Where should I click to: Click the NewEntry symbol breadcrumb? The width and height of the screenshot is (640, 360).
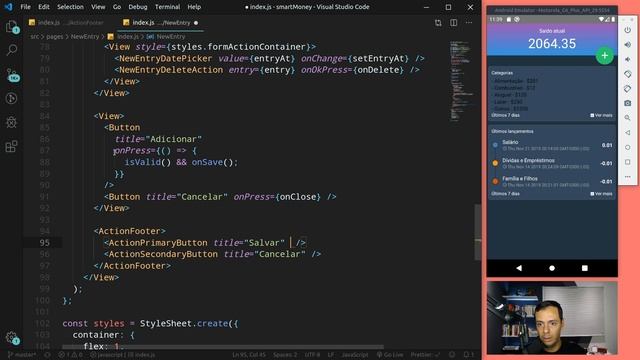coord(171,37)
